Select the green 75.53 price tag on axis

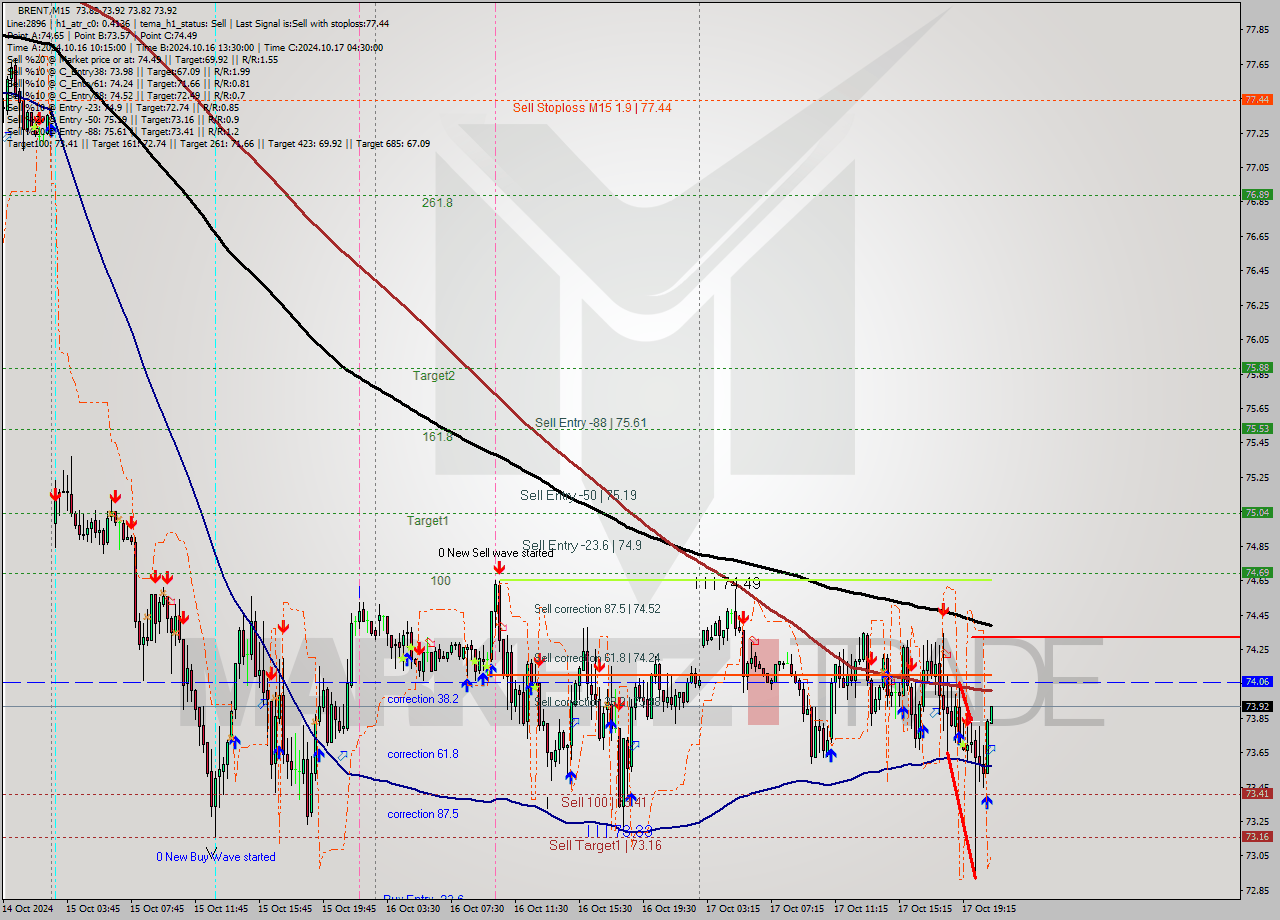(1257, 429)
